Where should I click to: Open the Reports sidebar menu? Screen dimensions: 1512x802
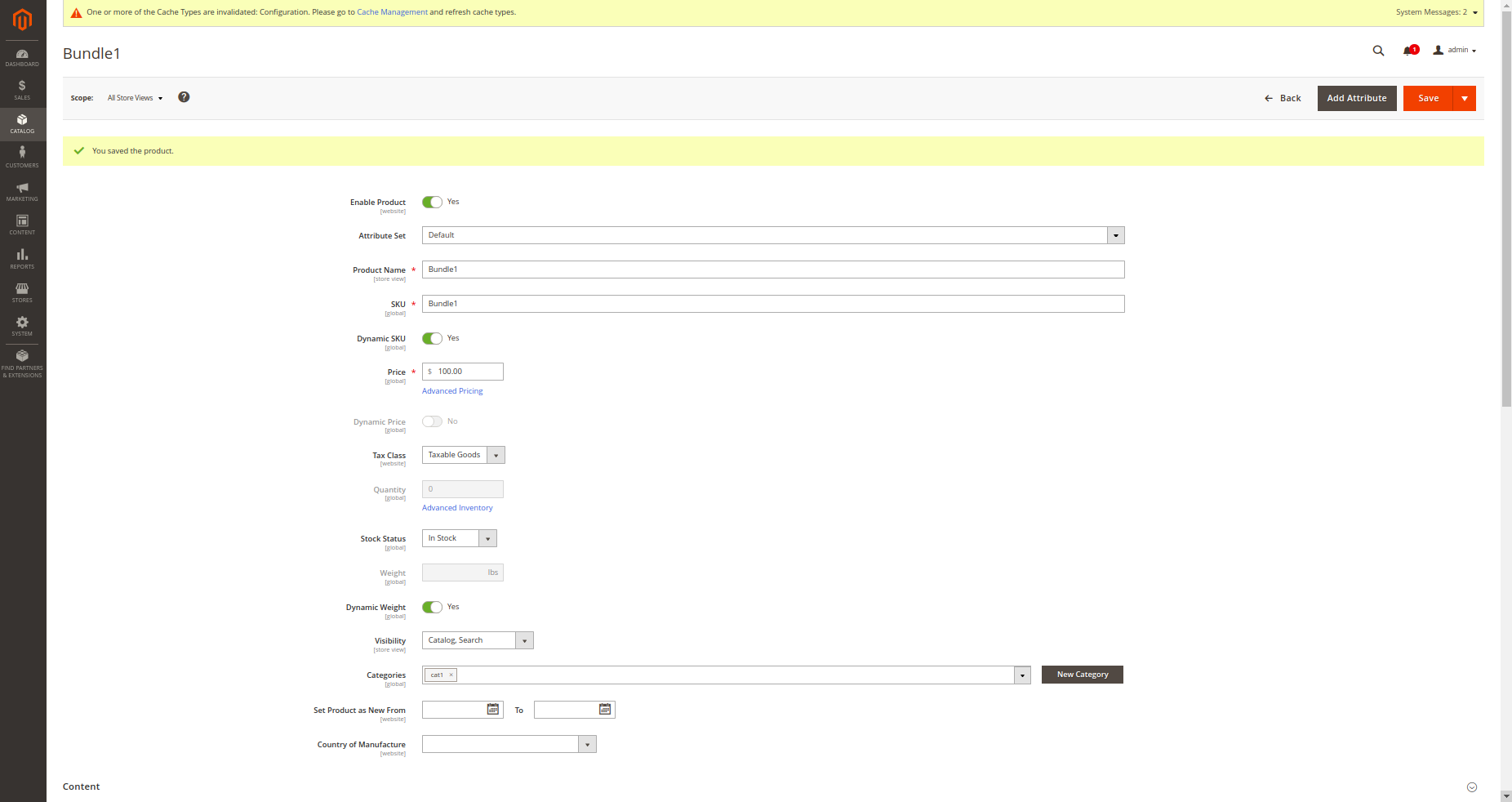(22, 259)
